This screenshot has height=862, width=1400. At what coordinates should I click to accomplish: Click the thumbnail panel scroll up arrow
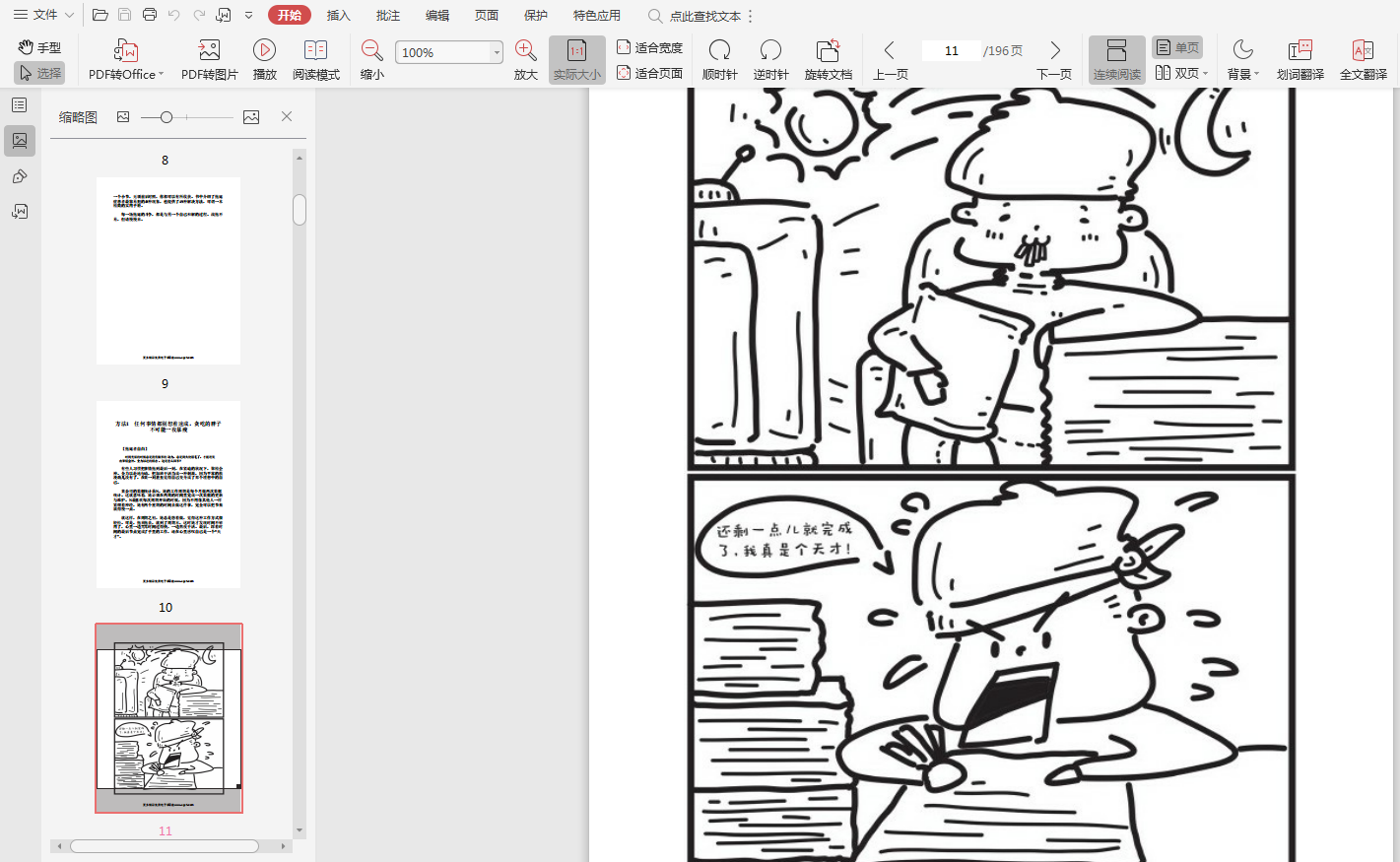(300, 157)
